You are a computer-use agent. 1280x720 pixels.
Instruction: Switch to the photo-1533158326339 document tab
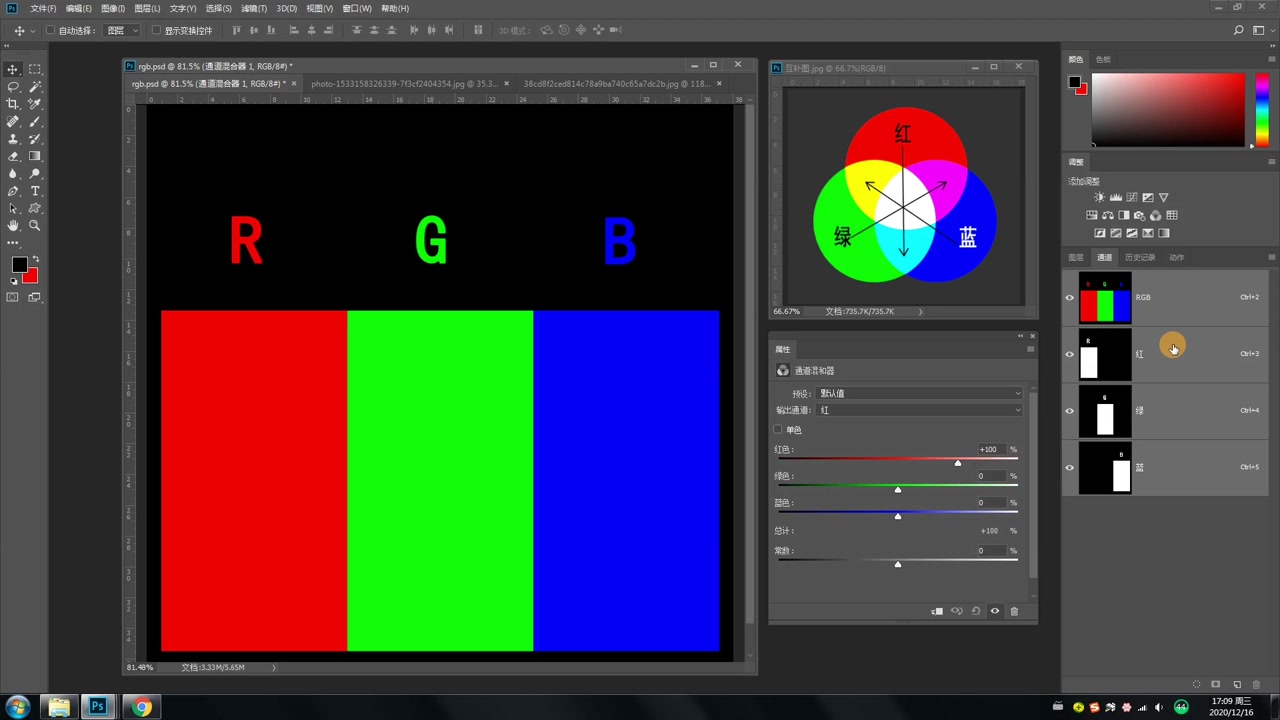pyautogui.click(x=404, y=84)
